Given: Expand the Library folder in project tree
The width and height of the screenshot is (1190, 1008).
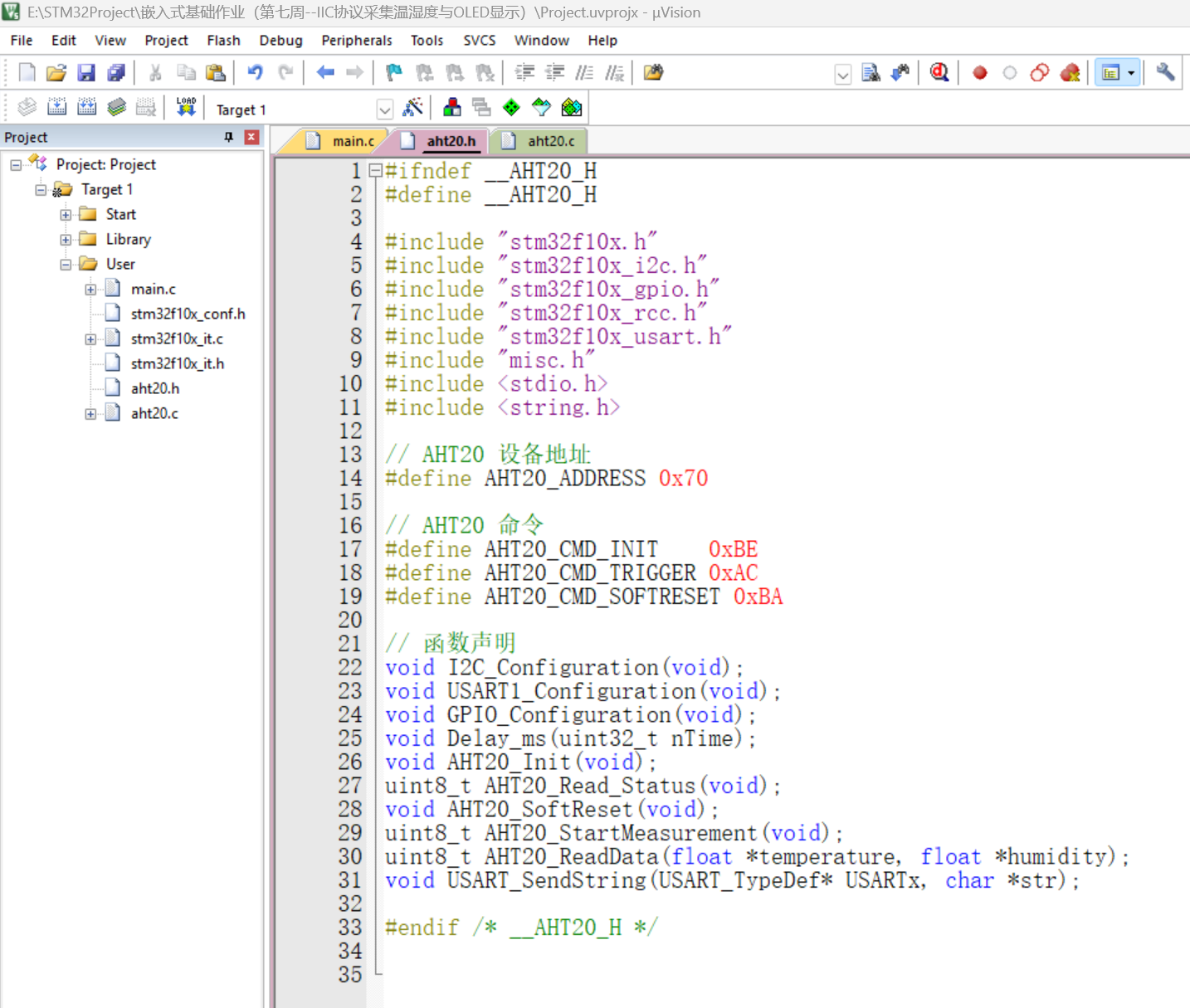Looking at the screenshot, I should click(x=66, y=240).
